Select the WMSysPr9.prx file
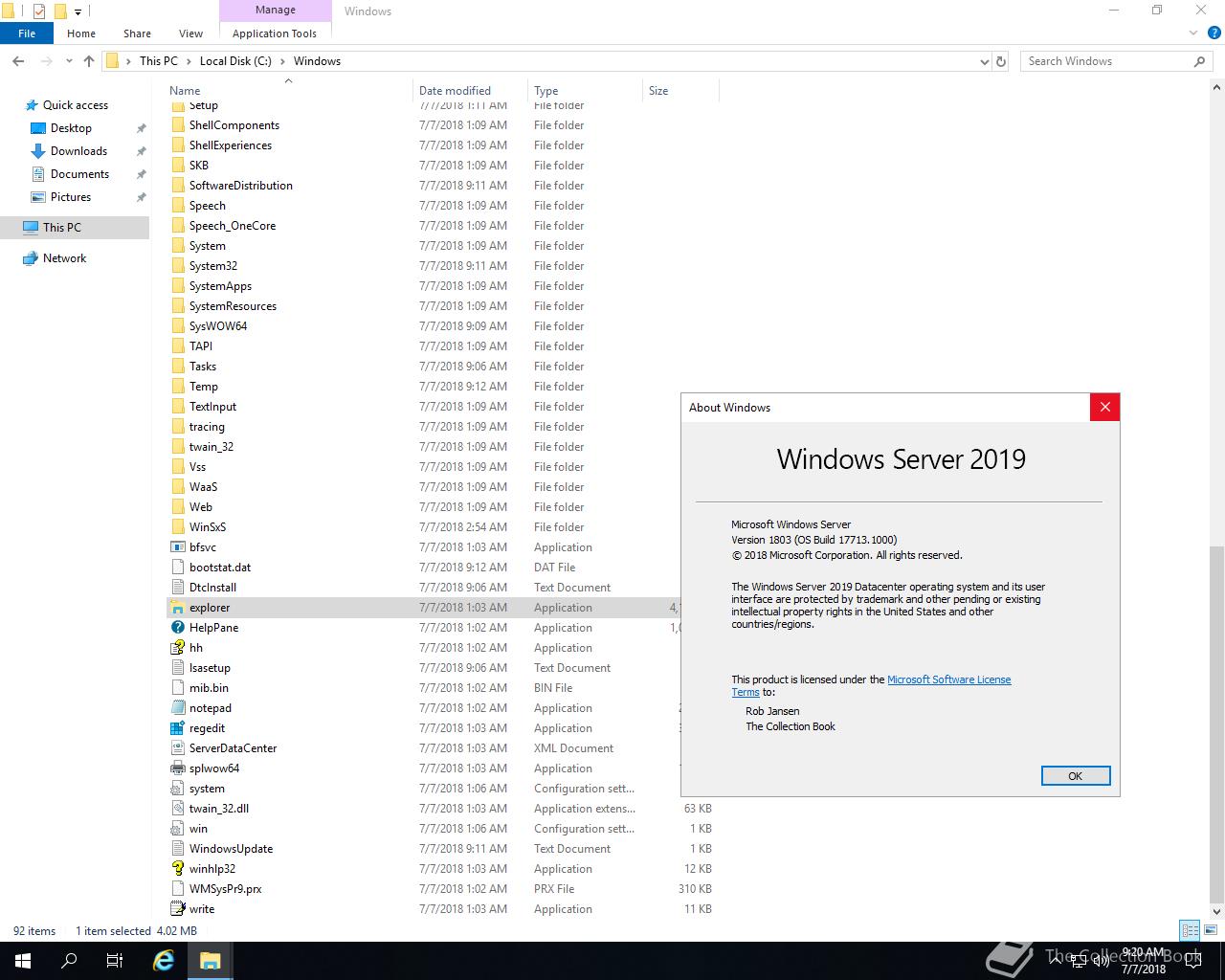Image resolution: width=1225 pixels, height=980 pixels. tap(225, 889)
